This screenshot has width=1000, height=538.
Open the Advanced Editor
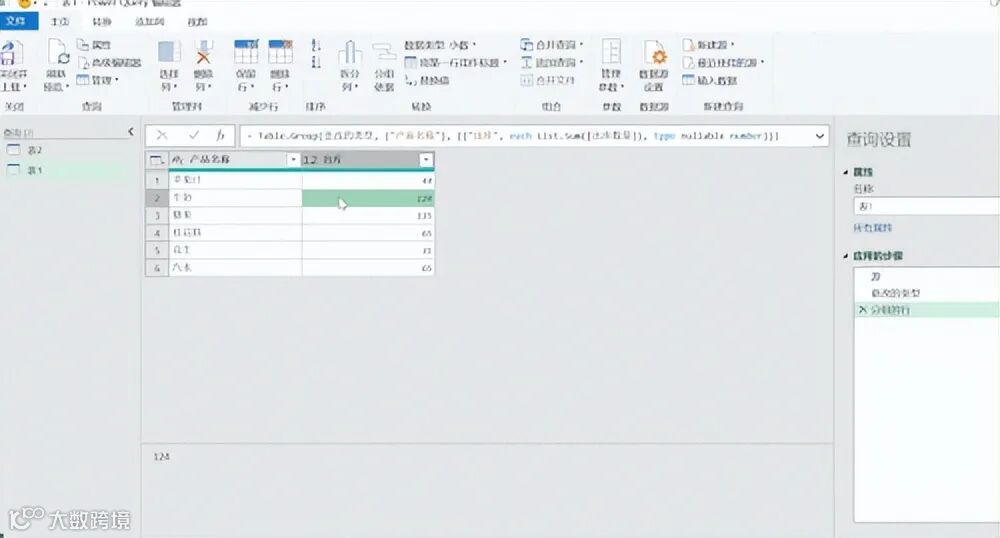click(x=109, y=62)
